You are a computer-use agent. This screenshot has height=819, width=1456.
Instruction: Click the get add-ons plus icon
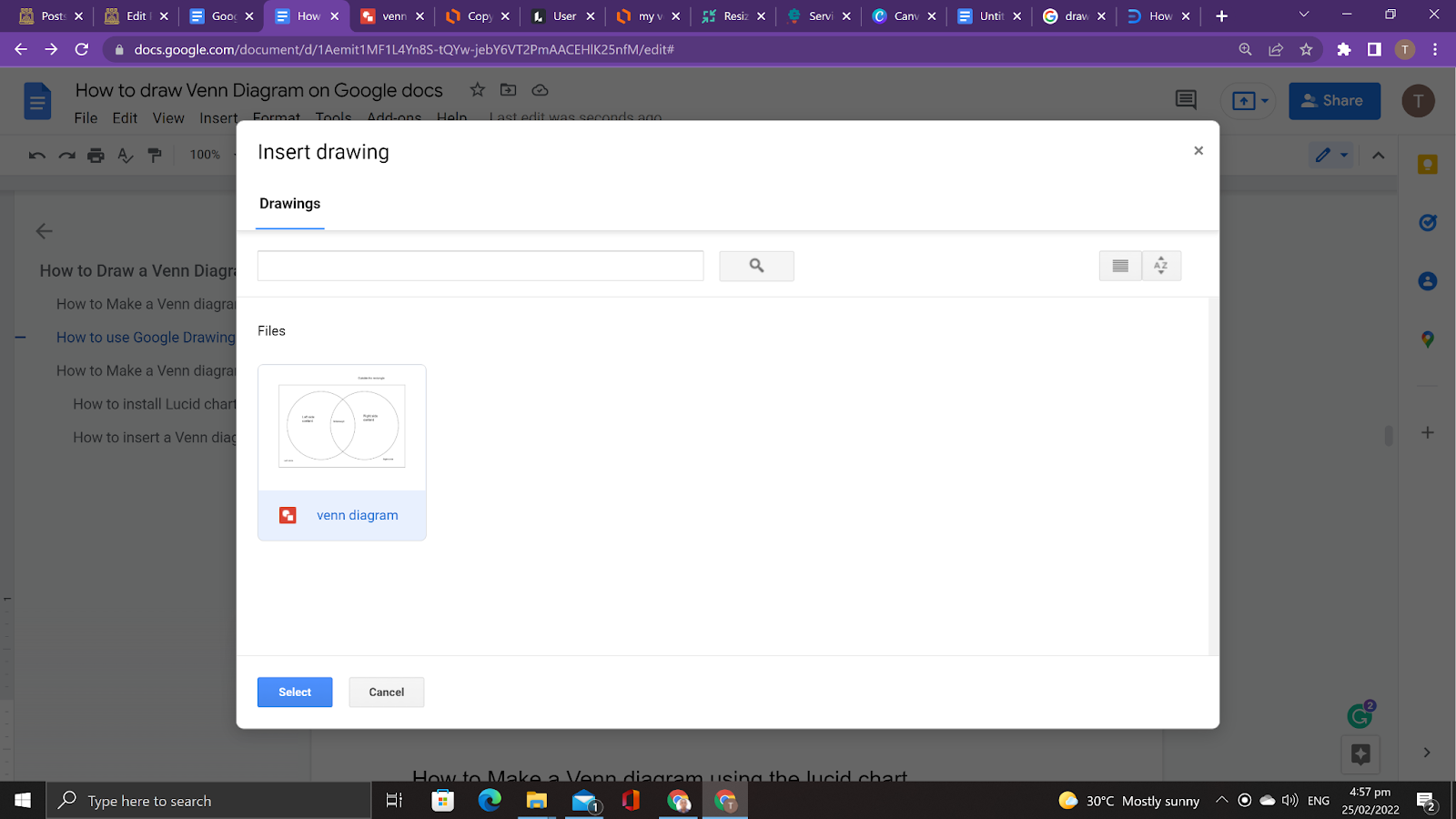1428,432
